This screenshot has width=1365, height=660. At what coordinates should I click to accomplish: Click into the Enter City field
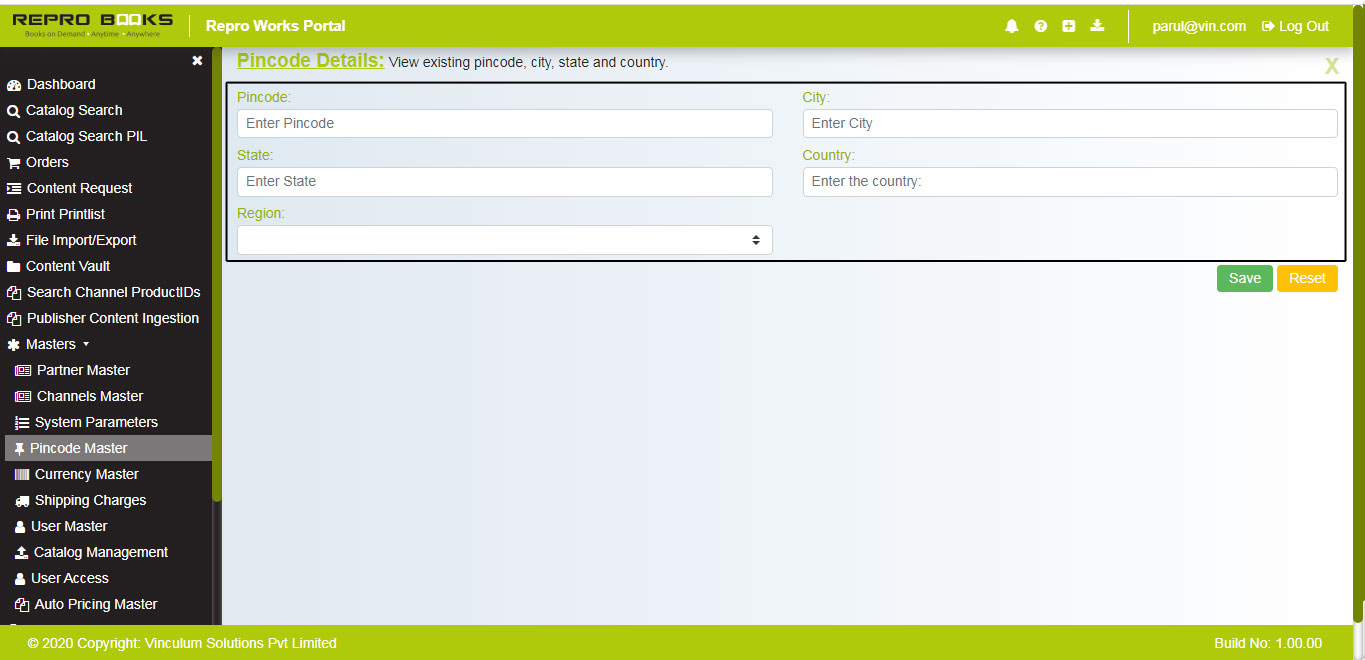(1069, 123)
